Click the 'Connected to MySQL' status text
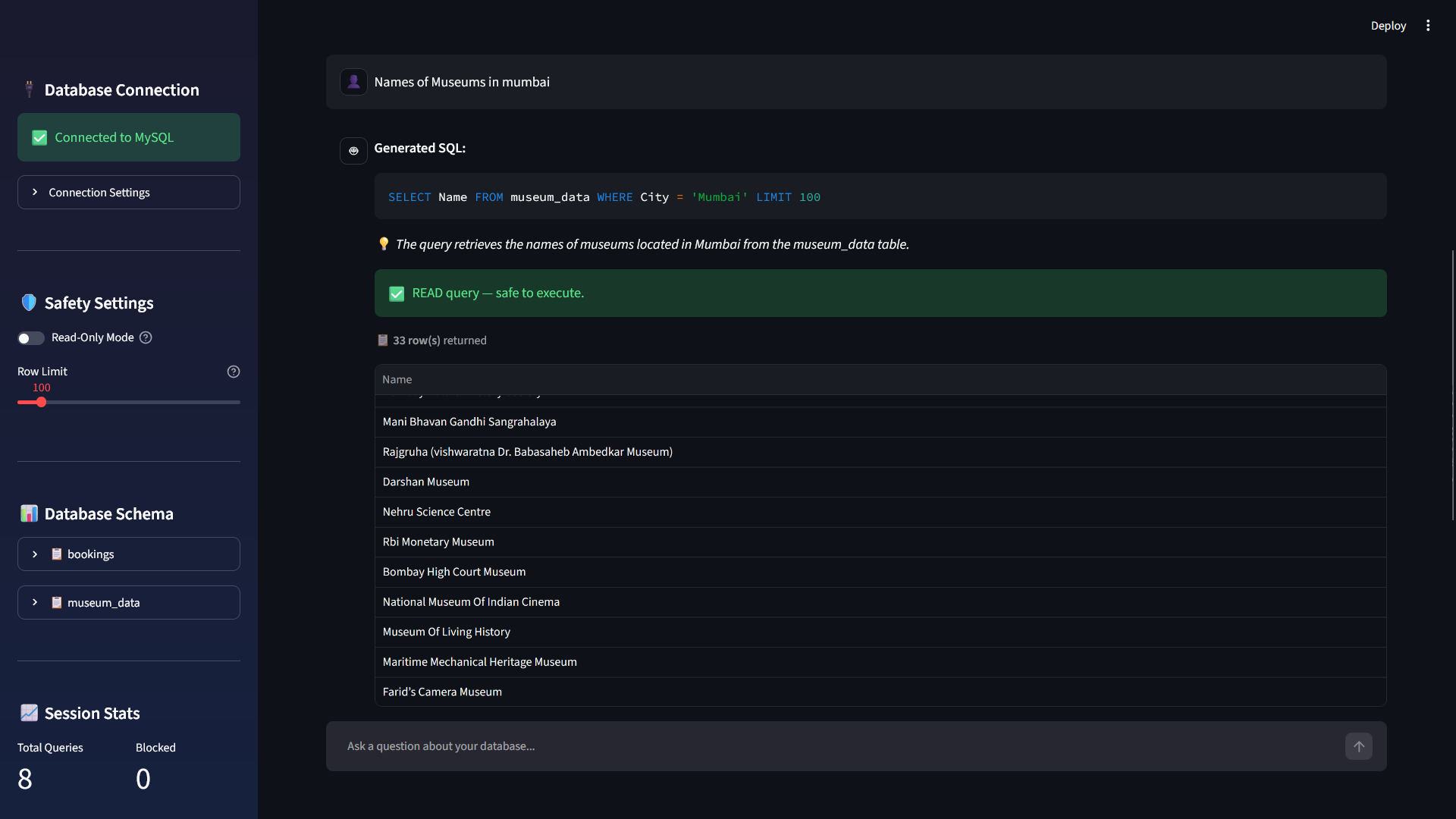Viewport: 1456px width, 819px height. (114, 137)
